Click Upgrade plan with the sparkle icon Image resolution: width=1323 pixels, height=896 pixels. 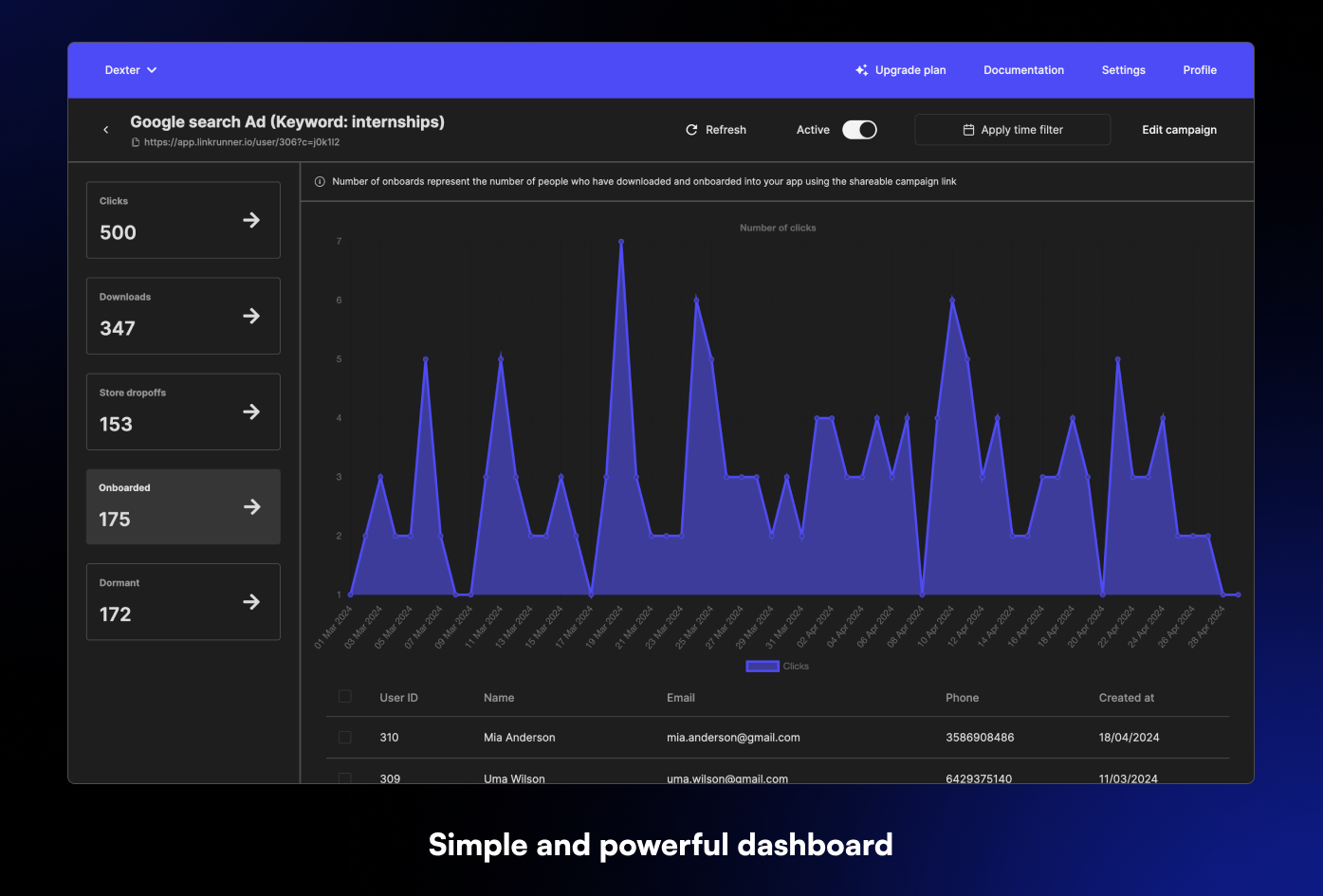tap(900, 69)
